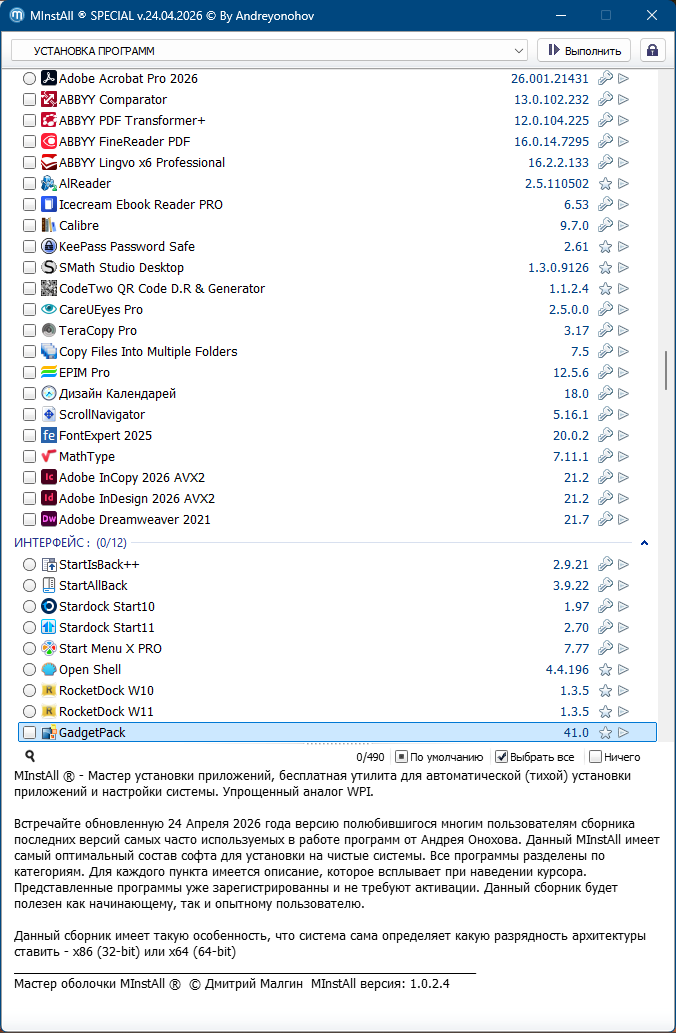Click the key icon for Adobe Acrobat Pro 2026

(605, 79)
